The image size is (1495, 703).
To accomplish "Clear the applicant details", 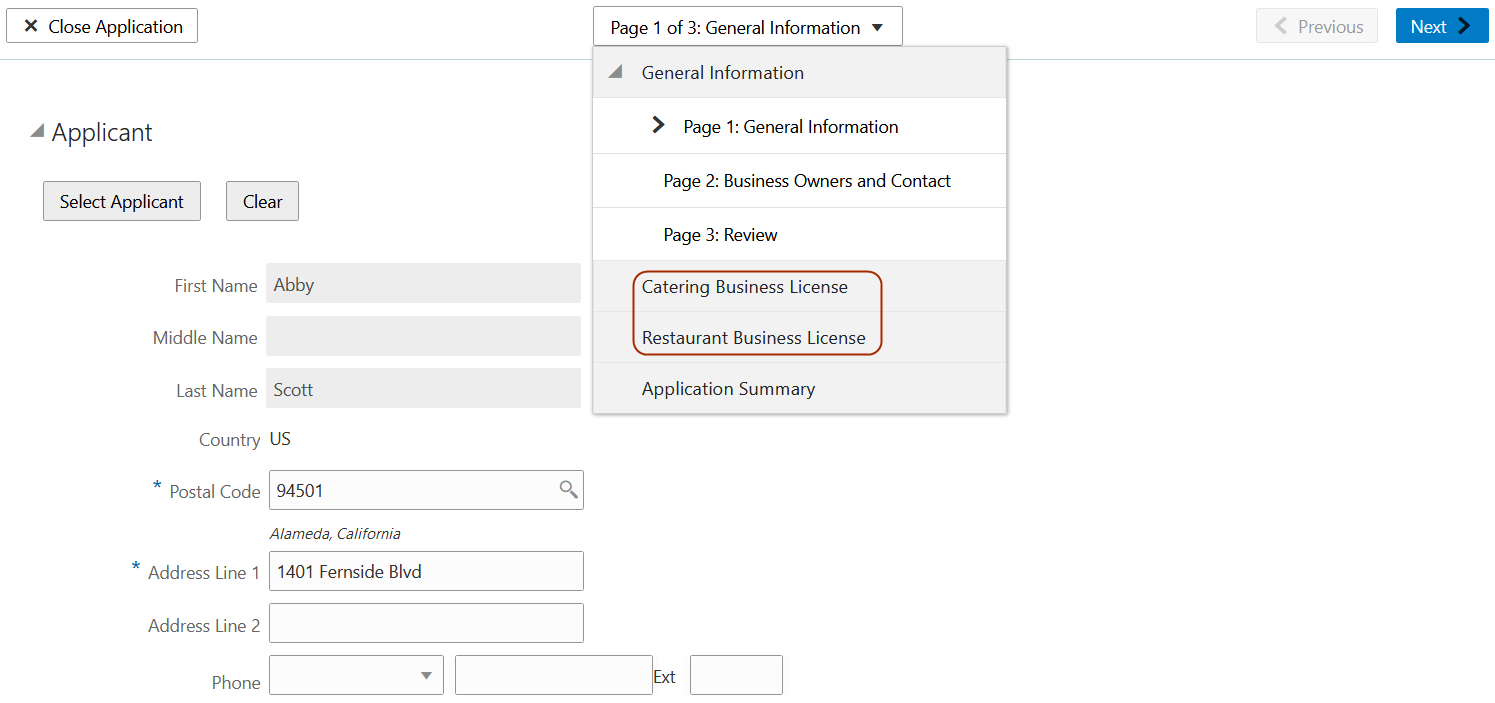I will pos(262,201).
